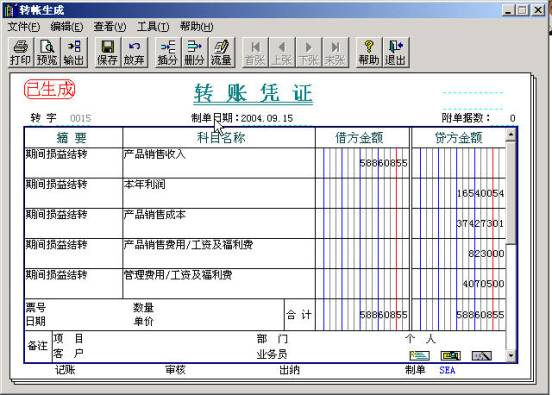
Task: Delete an entry line with 删分
Action: [x=194, y=52]
